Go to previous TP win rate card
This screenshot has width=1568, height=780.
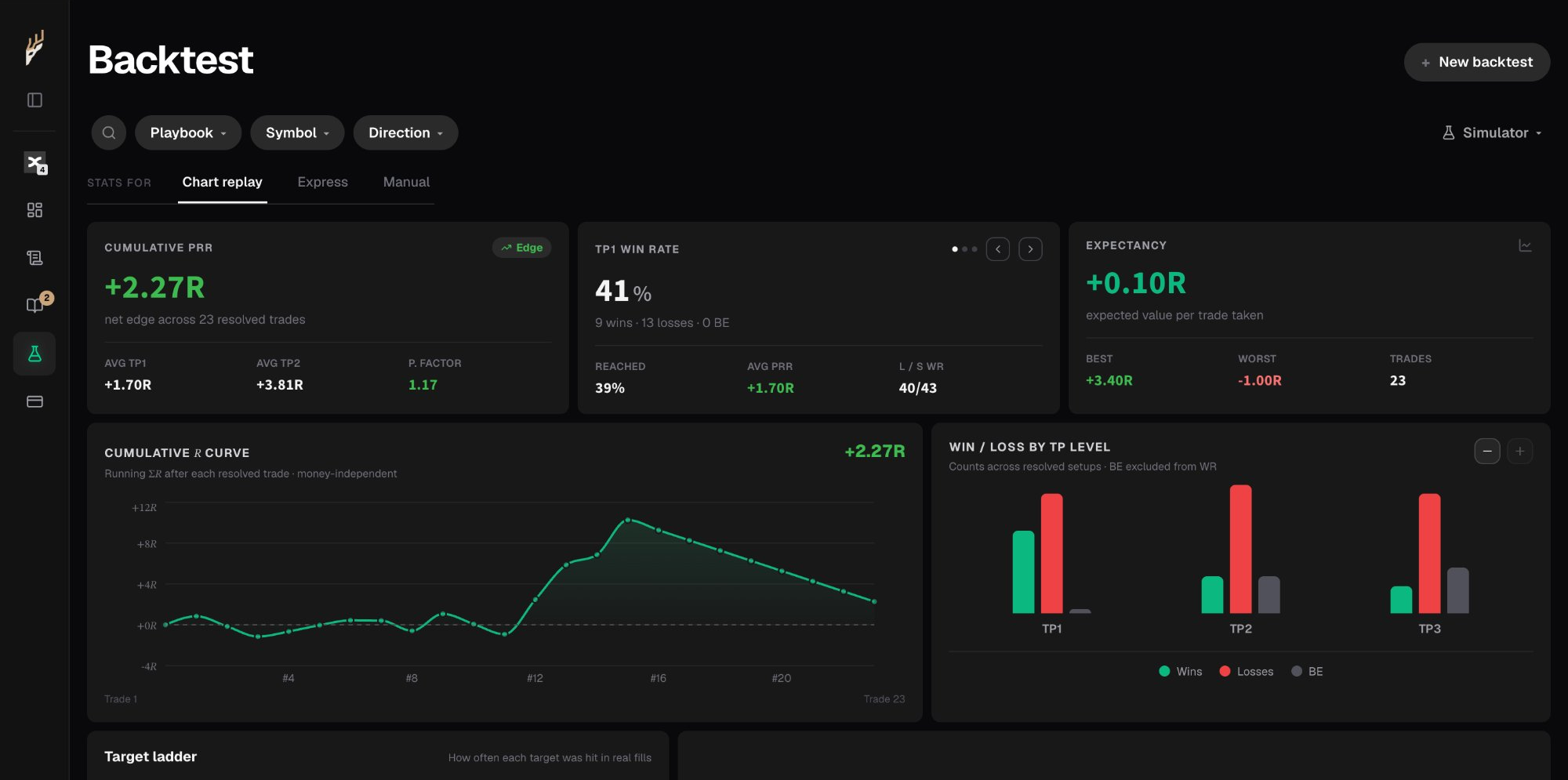[998, 249]
